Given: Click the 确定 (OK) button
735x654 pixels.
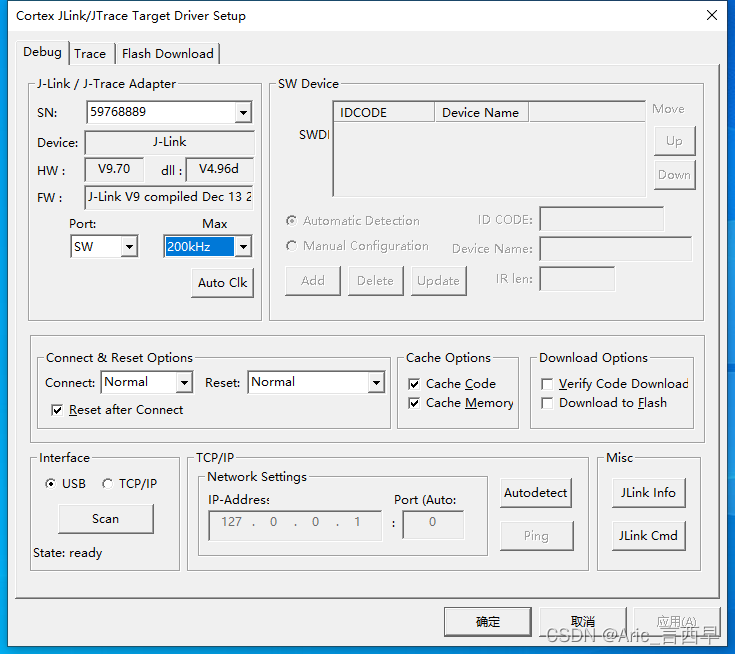Looking at the screenshot, I should pyautogui.click(x=488, y=622).
